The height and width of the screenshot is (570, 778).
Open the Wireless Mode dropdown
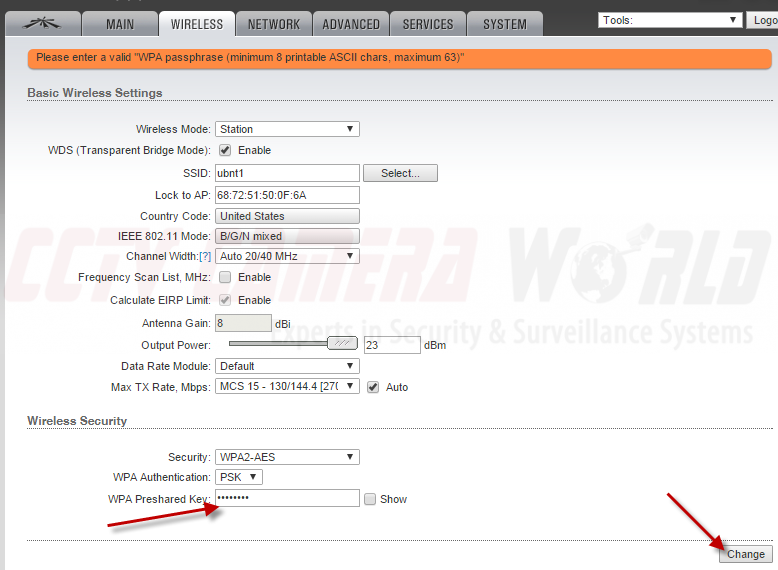(x=287, y=129)
